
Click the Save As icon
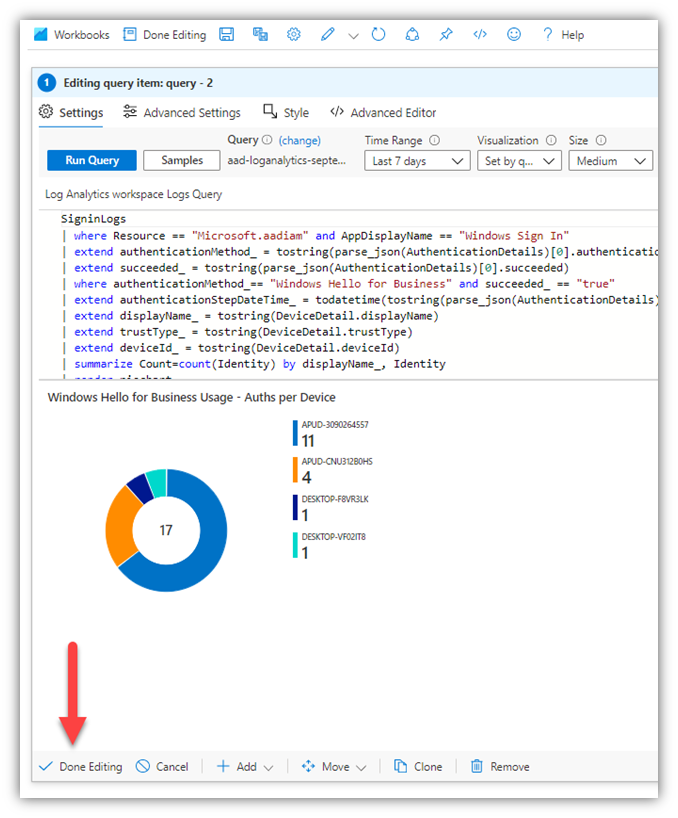tap(260, 34)
